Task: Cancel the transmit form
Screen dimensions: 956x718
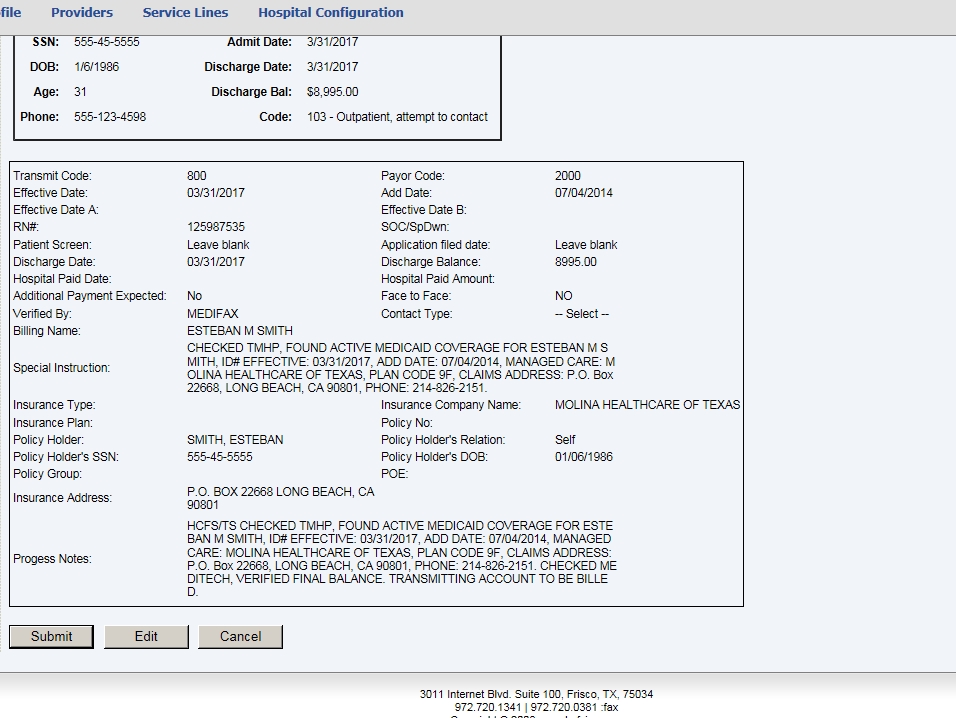Action: (x=240, y=636)
